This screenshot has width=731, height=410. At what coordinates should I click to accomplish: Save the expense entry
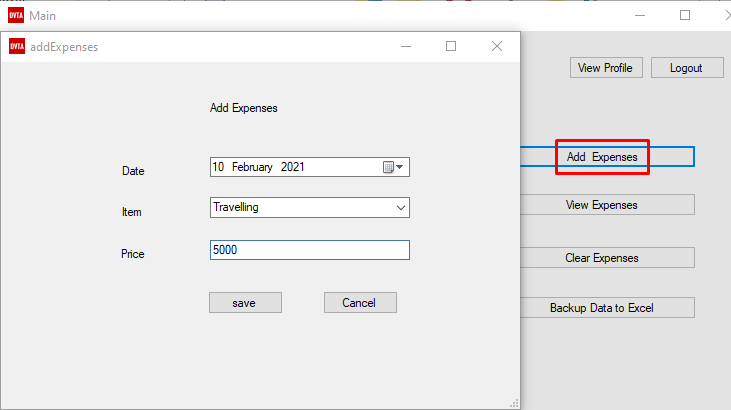[x=245, y=303]
